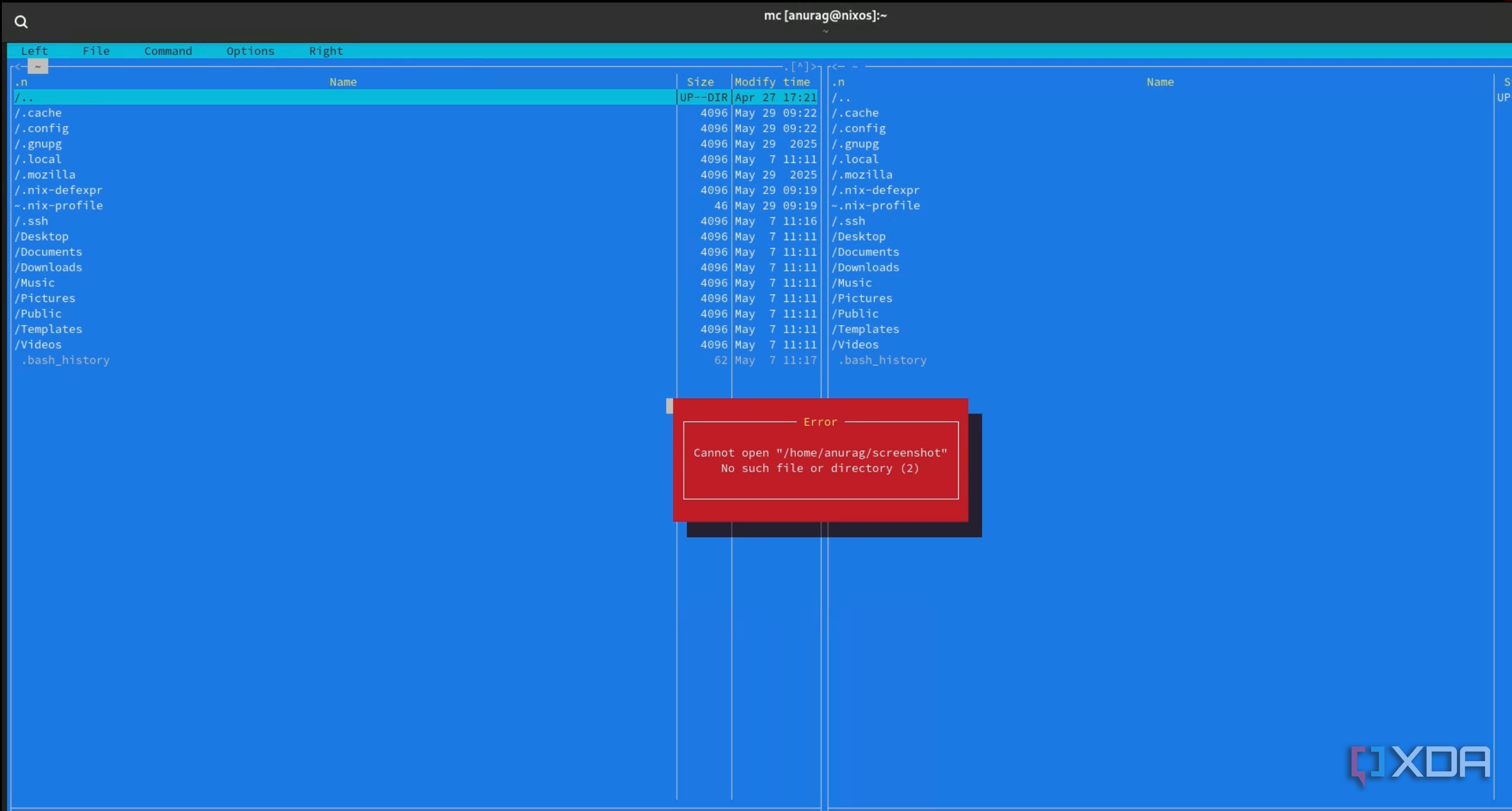Click the search icon in the terminal header

pyautogui.click(x=21, y=22)
